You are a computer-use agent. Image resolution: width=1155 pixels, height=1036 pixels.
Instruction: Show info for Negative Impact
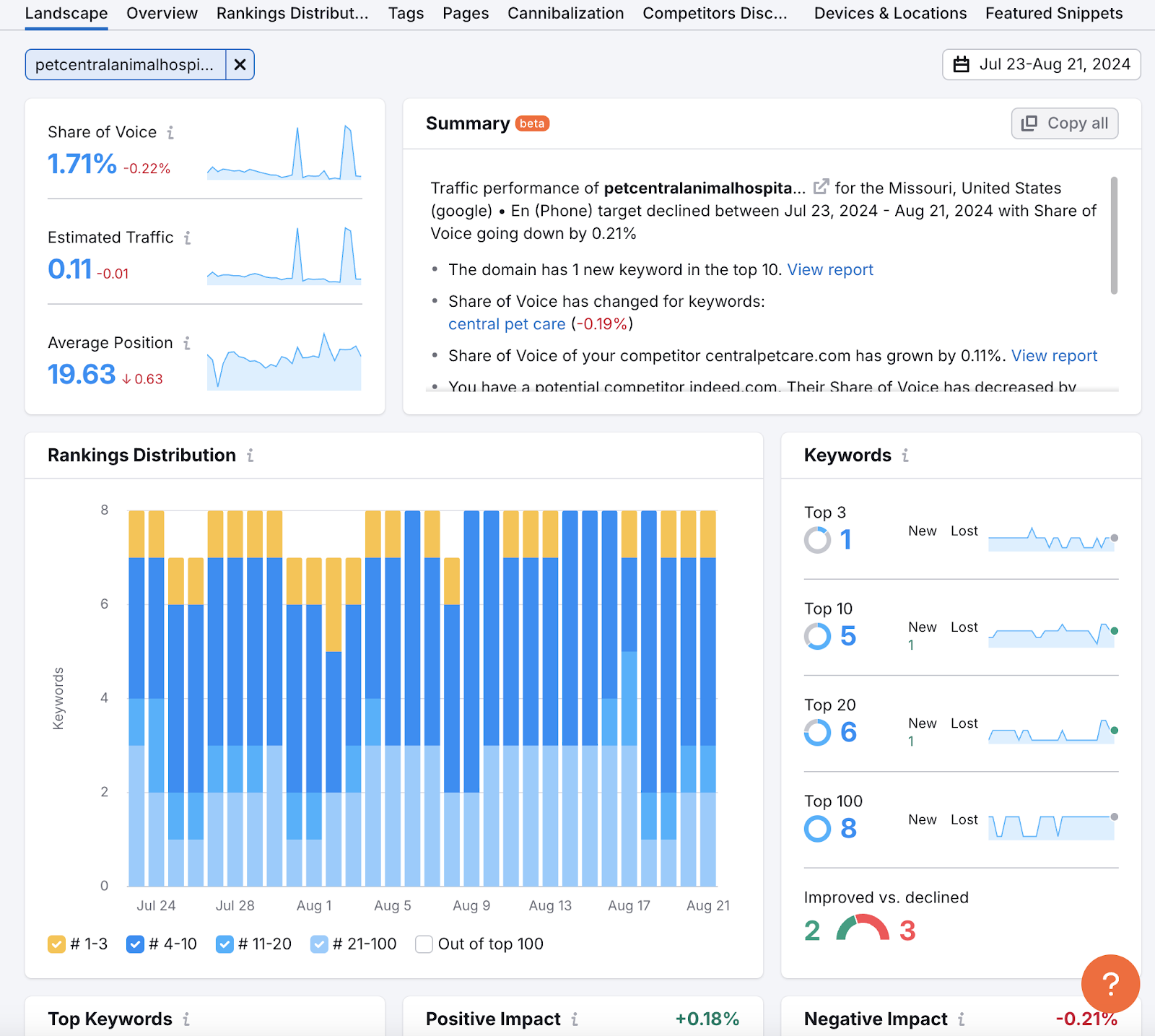coord(962,1019)
